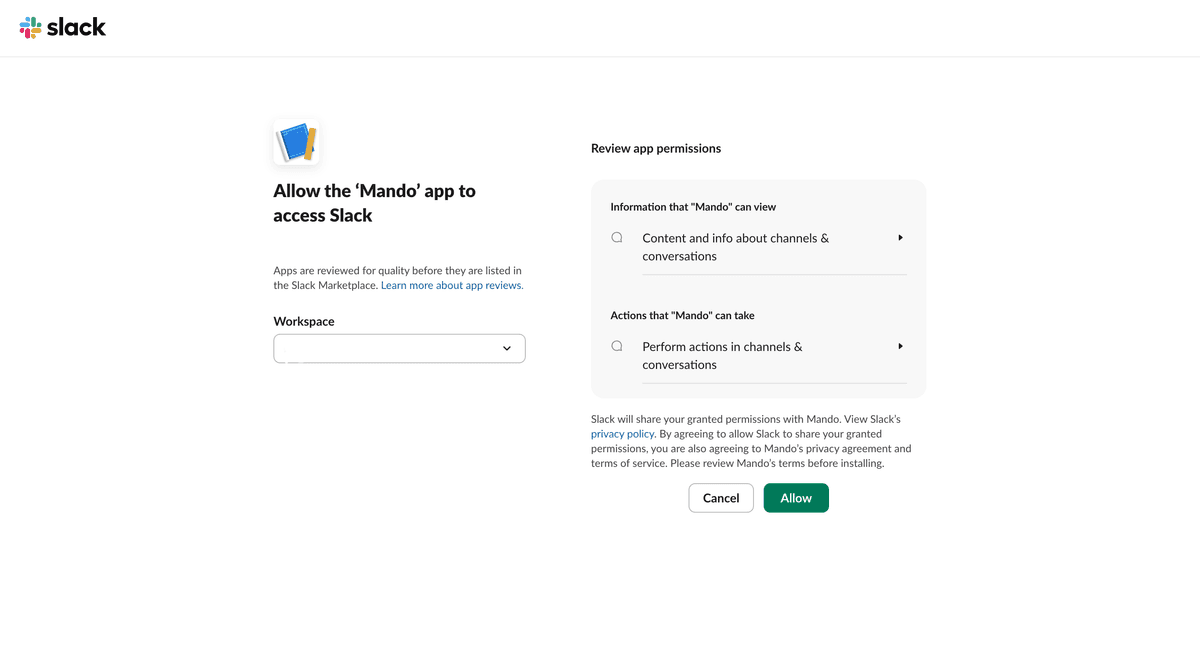The width and height of the screenshot is (1200, 653).
Task: Click the speech bubble icon beside Perform actions
Action: tap(617, 346)
